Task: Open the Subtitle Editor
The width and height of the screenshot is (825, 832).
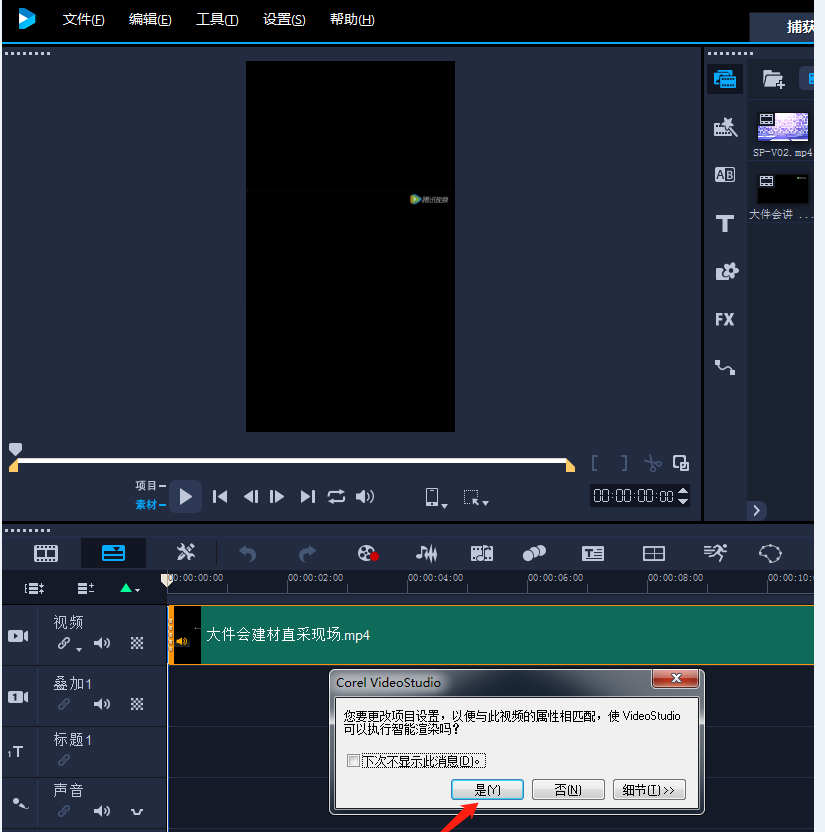Action: tap(593, 553)
